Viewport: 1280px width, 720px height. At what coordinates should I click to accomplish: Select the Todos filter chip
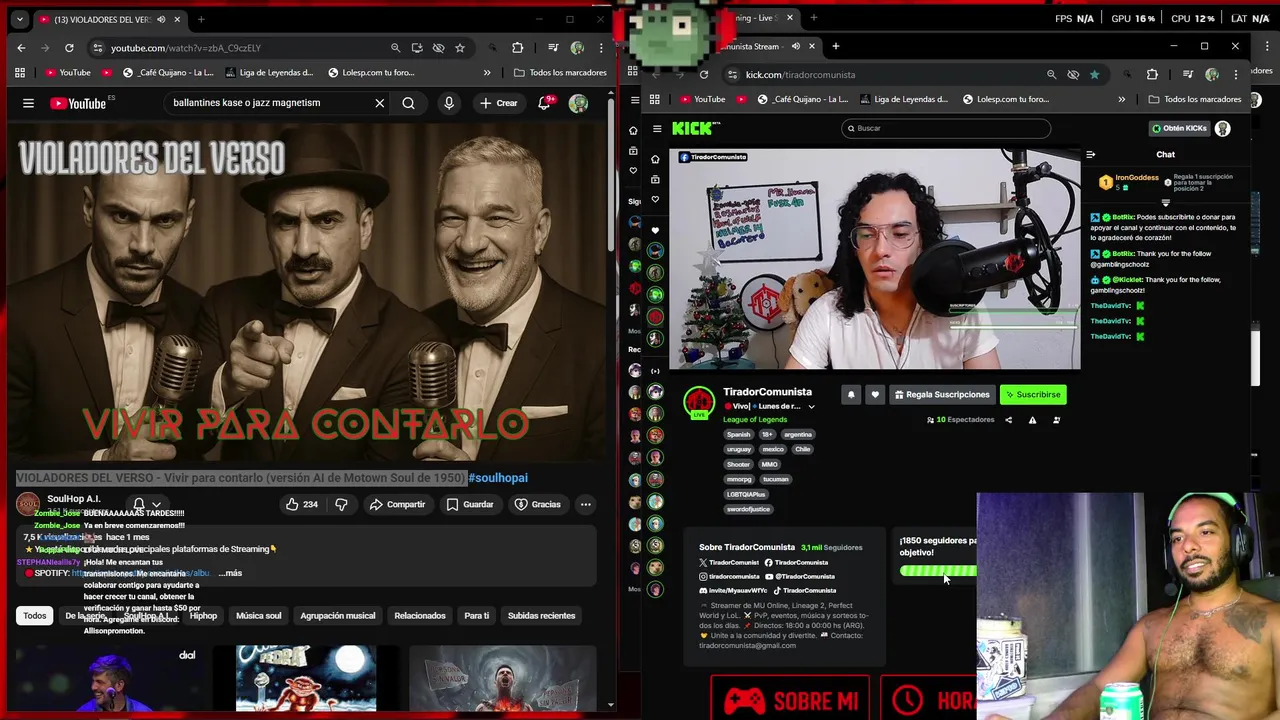(35, 616)
